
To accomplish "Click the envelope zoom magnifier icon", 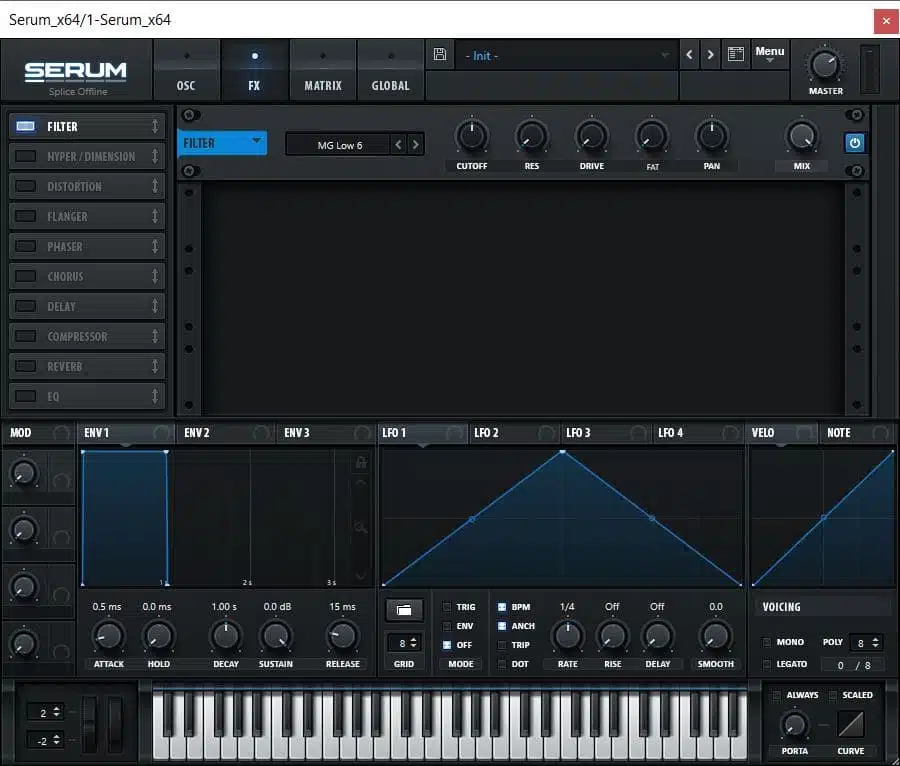I will click(360, 528).
